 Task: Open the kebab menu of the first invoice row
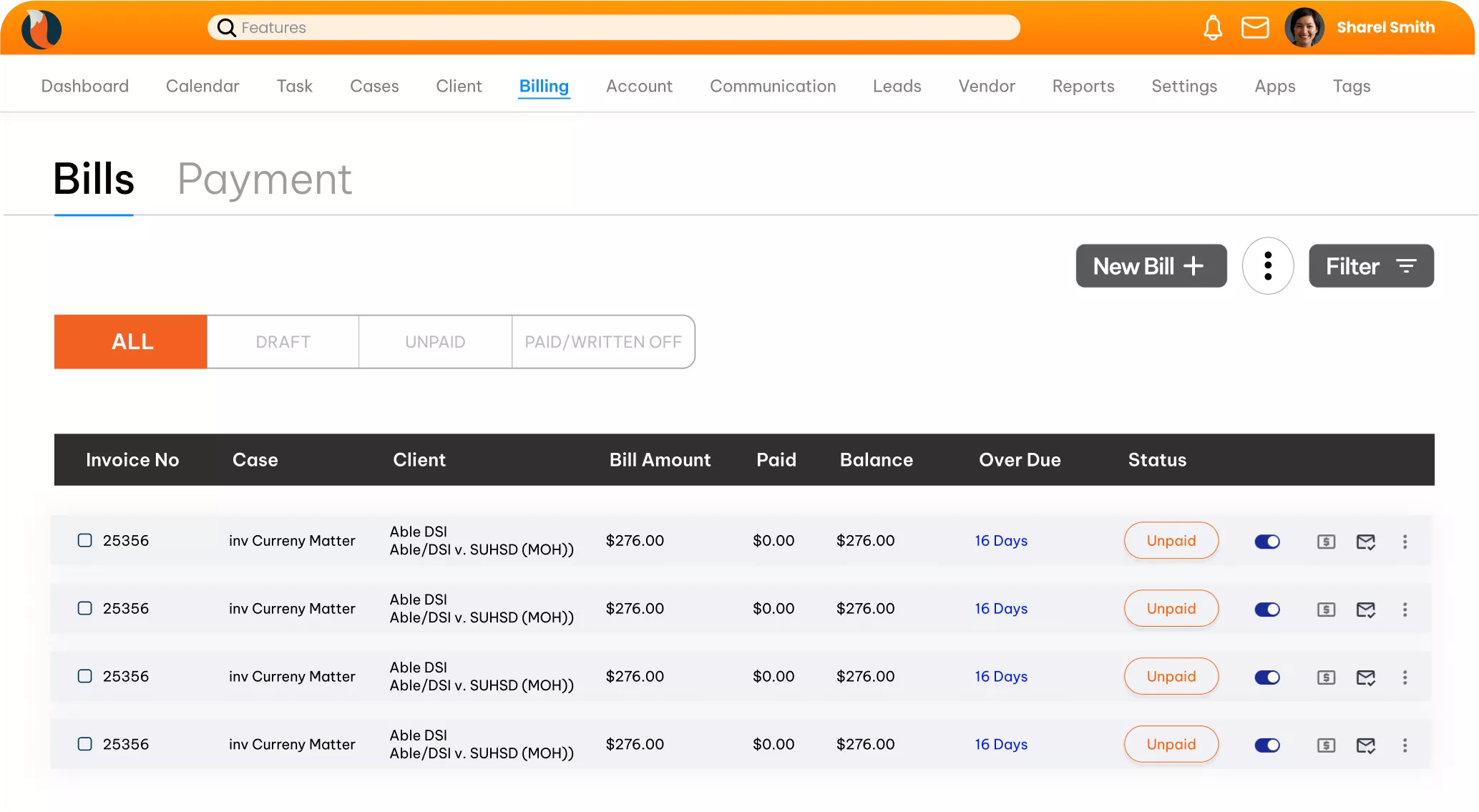point(1405,542)
